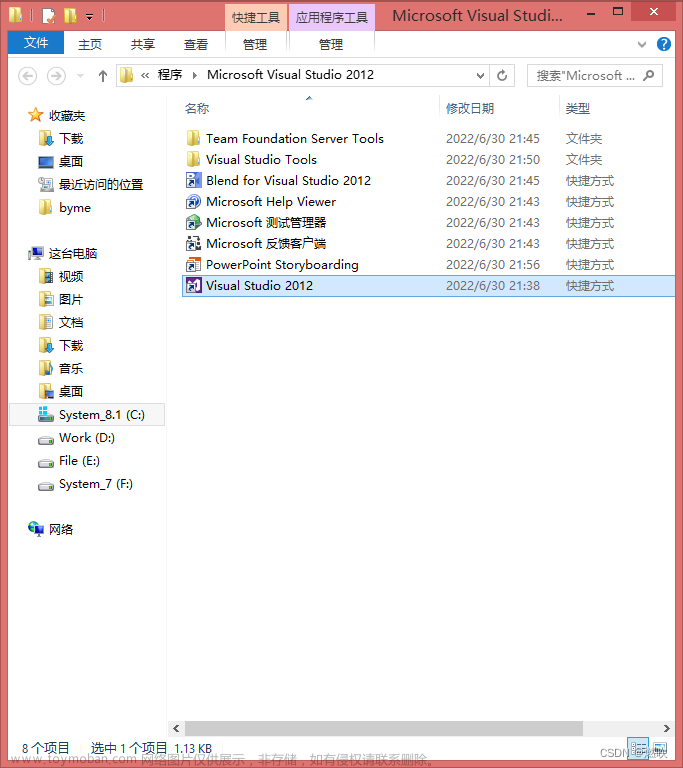
Task: Click the Microsoft Help Viewer shortcut icon
Action: pyautogui.click(x=193, y=202)
